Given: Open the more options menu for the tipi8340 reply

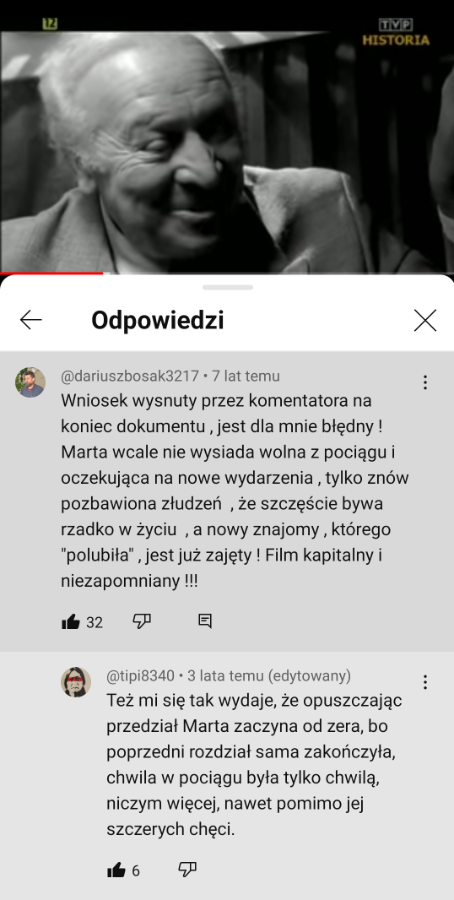Looking at the screenshot, I should pyautogui.click(x=425, y=682).
